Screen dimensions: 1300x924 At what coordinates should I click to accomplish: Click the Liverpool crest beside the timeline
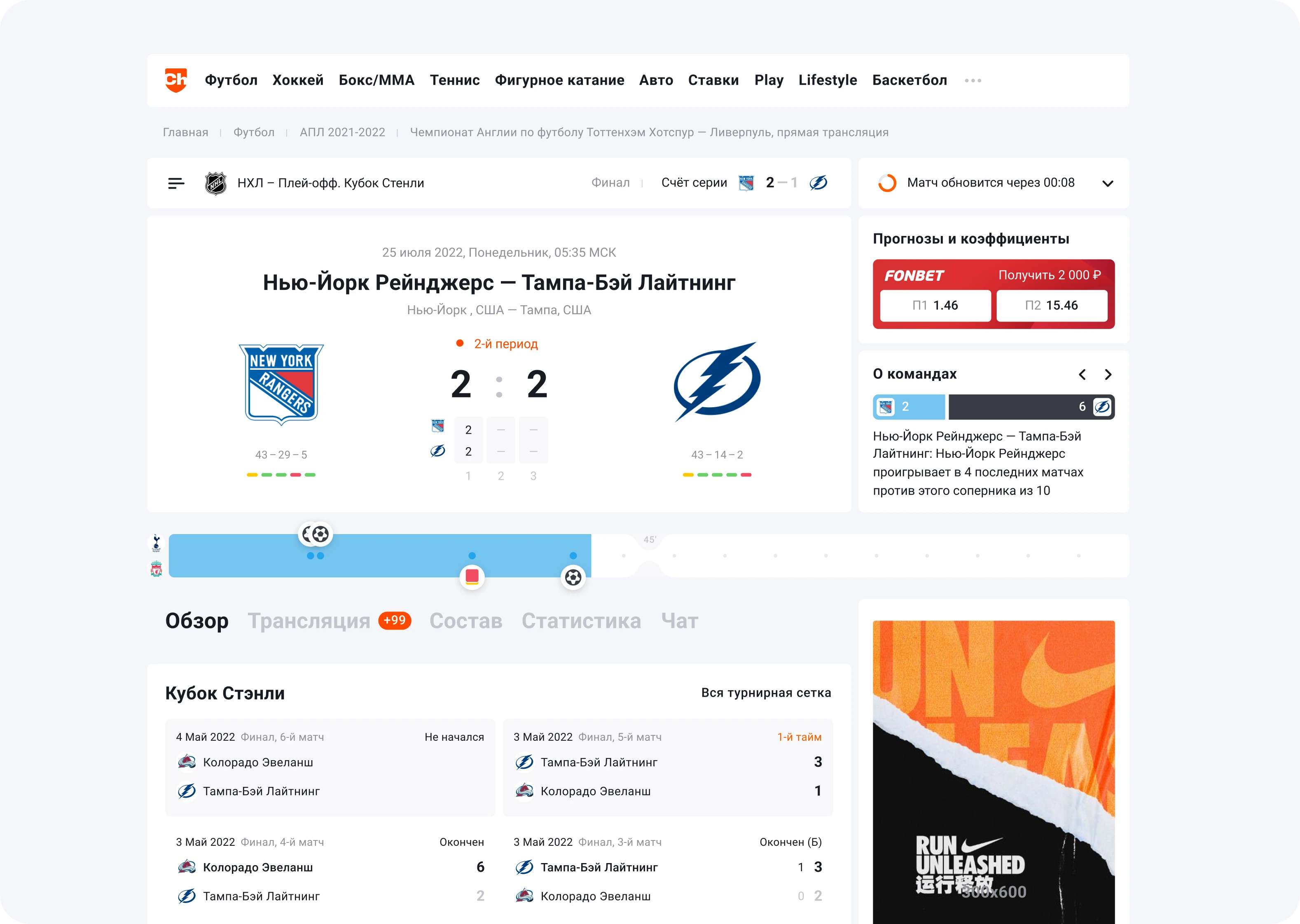tap(157, 568)
